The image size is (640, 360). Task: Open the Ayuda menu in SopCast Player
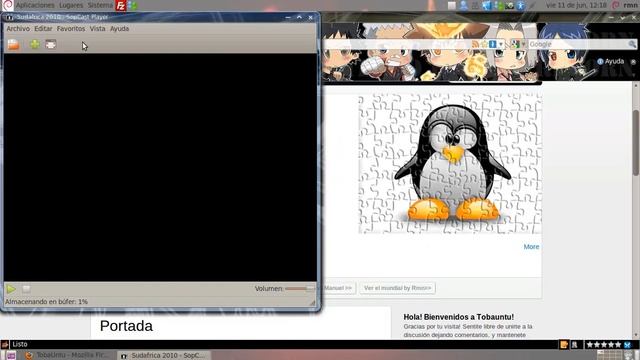tap(119, 29)
